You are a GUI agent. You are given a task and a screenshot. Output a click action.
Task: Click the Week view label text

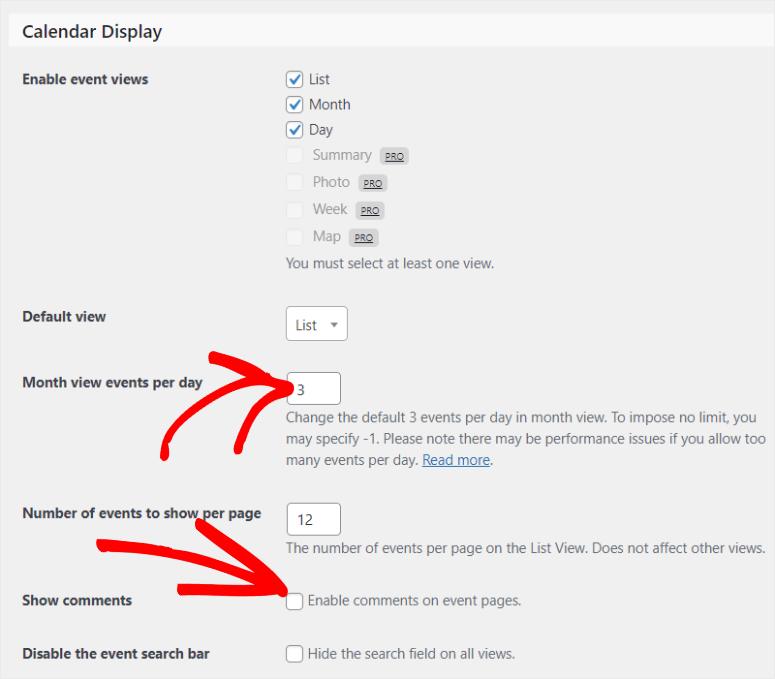330,209
